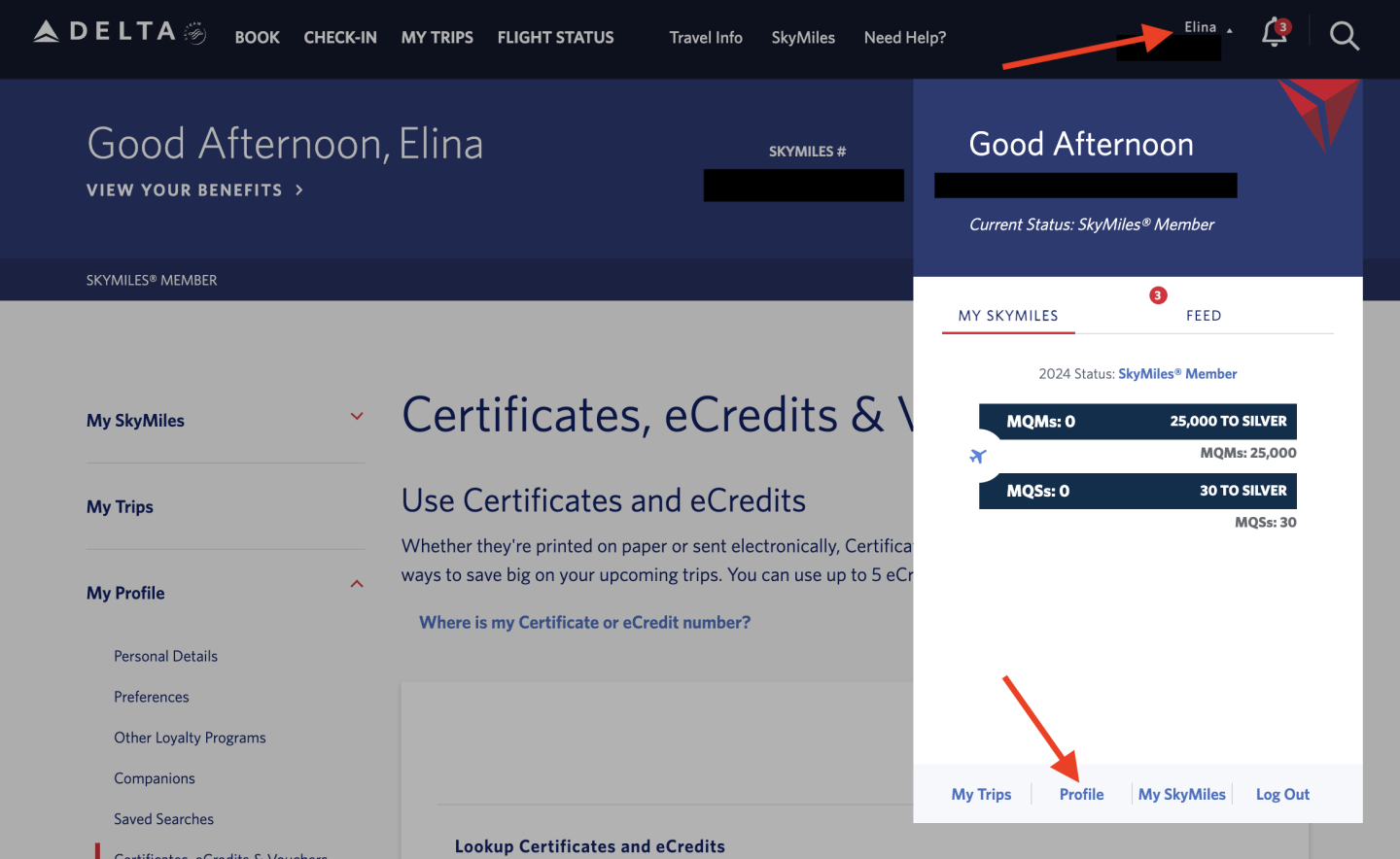Click the Use Certificates and eCredits heading

[604, 500]
